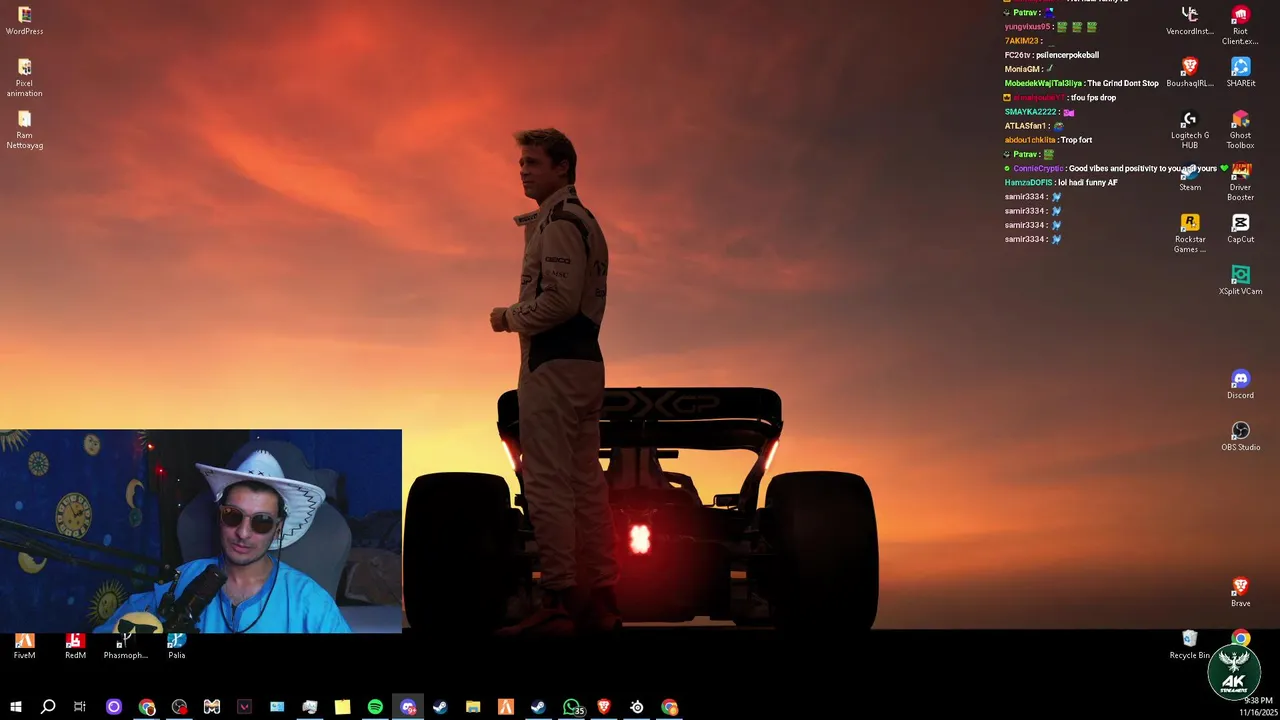Image resolution: width=1280 pixels, height=720 pixels.
Task: Click the webcam overlay of the streamer
Action: (200, 531)
